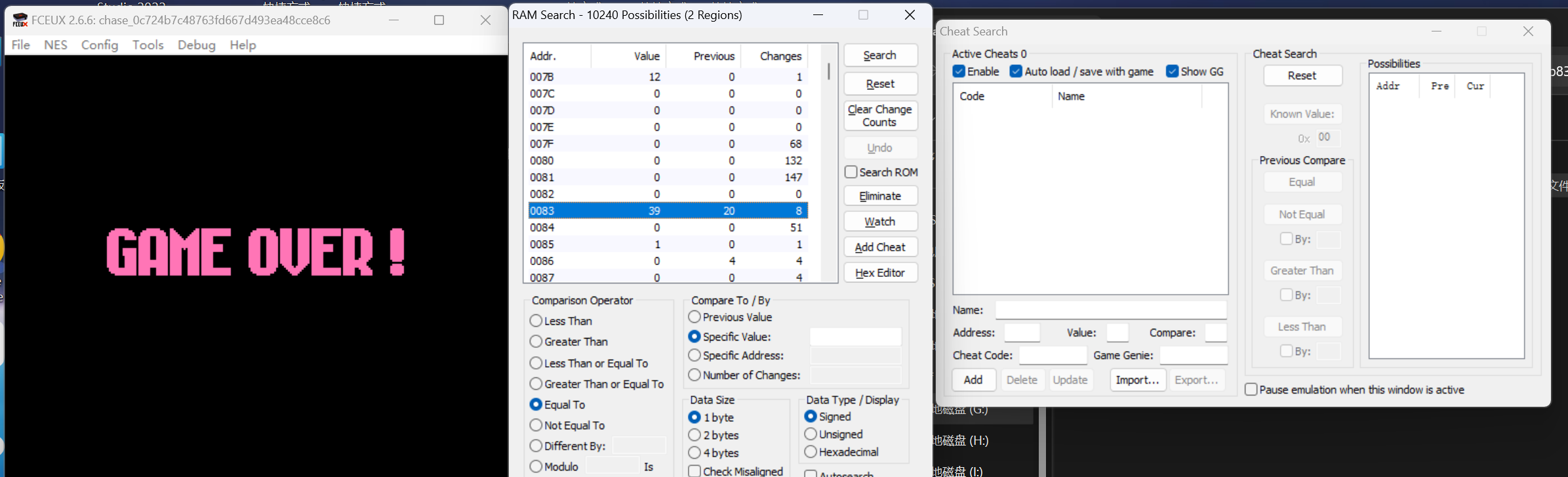The width and height of the screenshot is (1568, 477).
Task: Select Specific Address compare option
Action: click(736, 356)
